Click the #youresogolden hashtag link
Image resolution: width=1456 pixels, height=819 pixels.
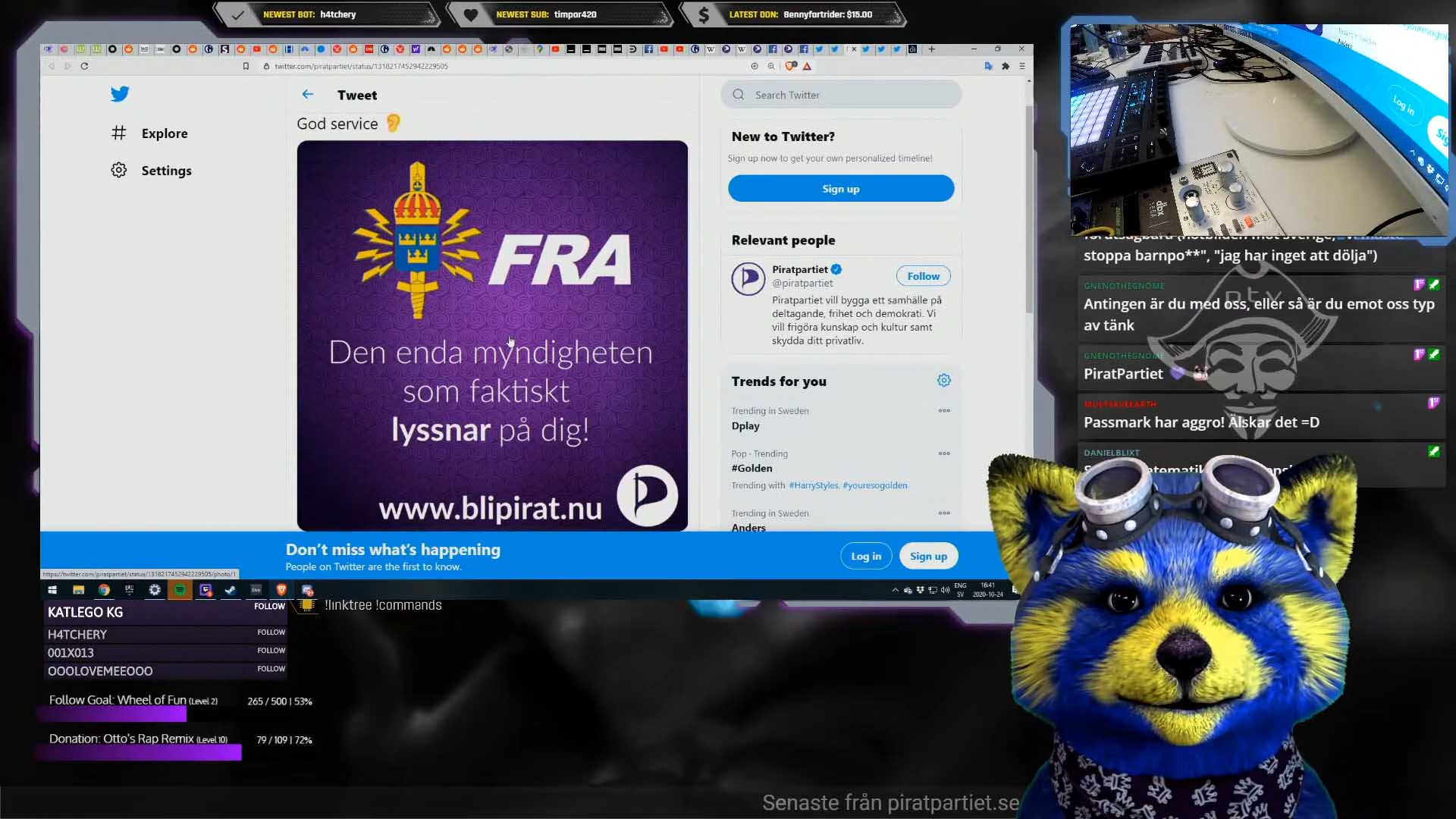(875, 485)
